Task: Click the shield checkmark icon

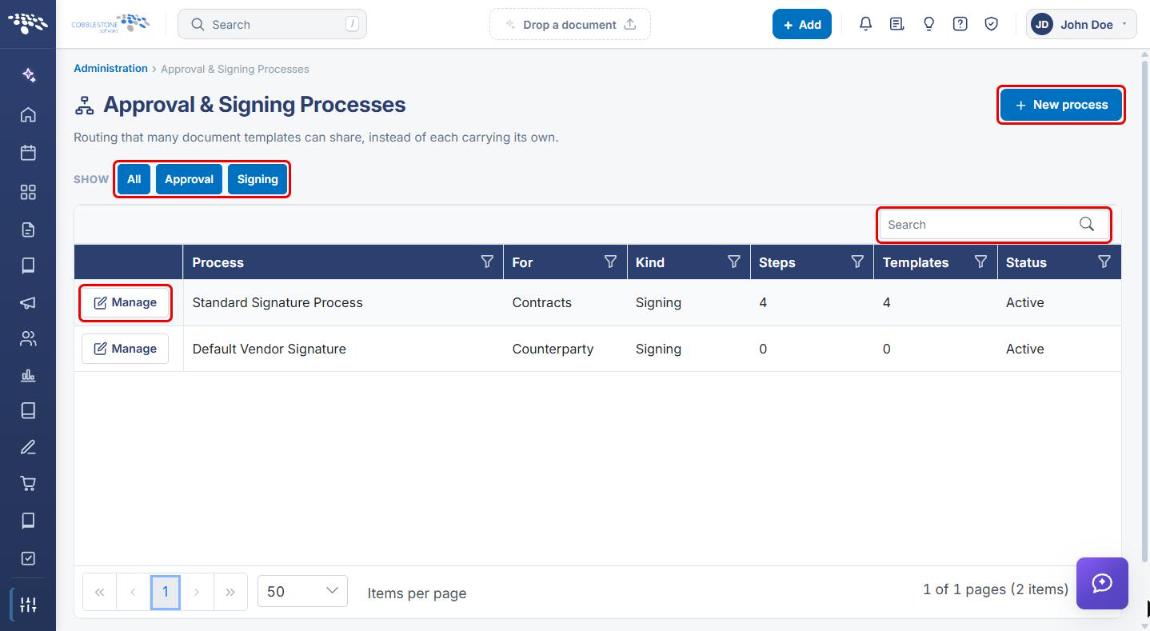Action: [991, 24]
